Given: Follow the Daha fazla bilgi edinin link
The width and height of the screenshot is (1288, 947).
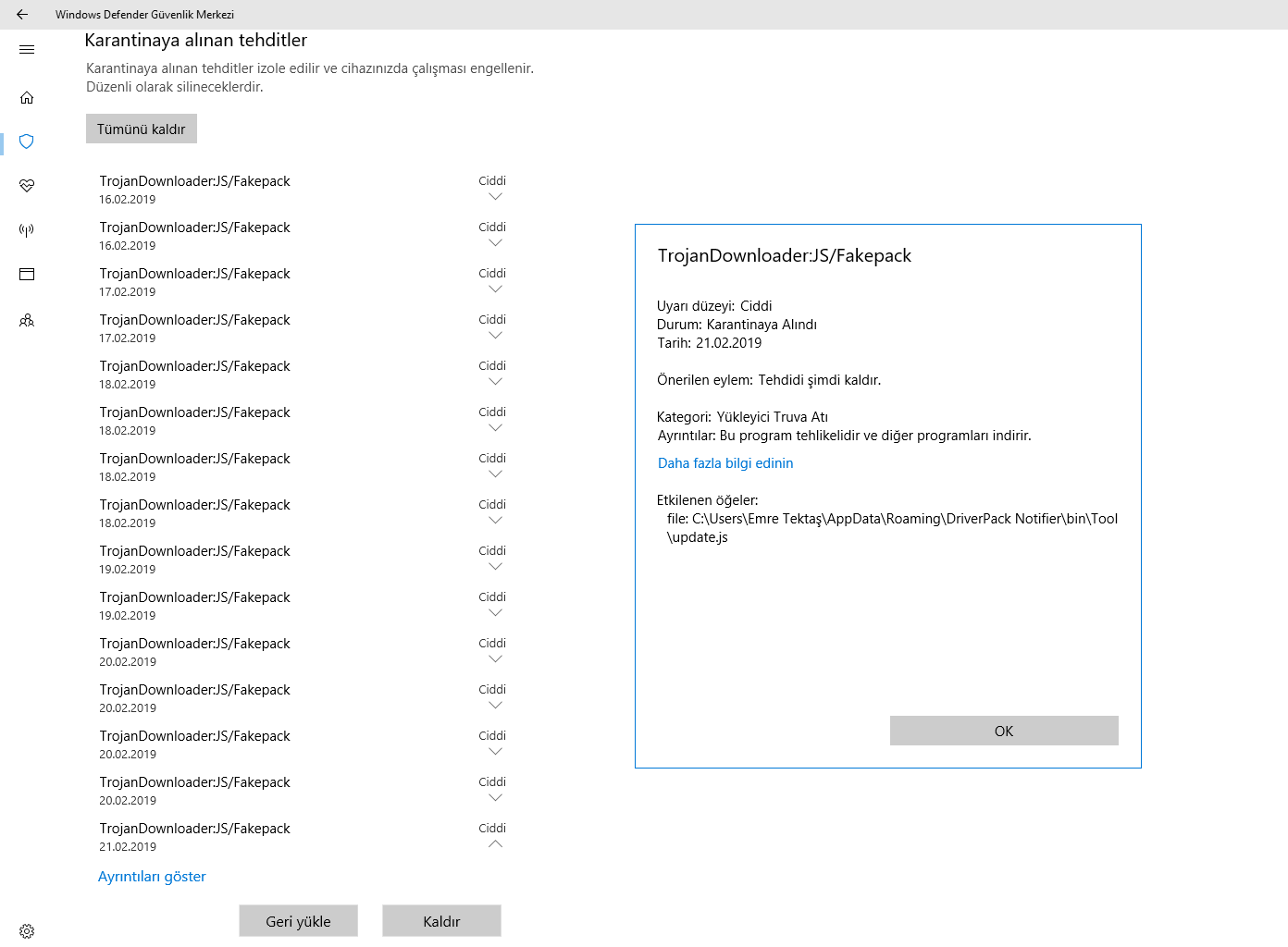Looking at the screenshot, I should pyautogui.click(x=725, y=463).
